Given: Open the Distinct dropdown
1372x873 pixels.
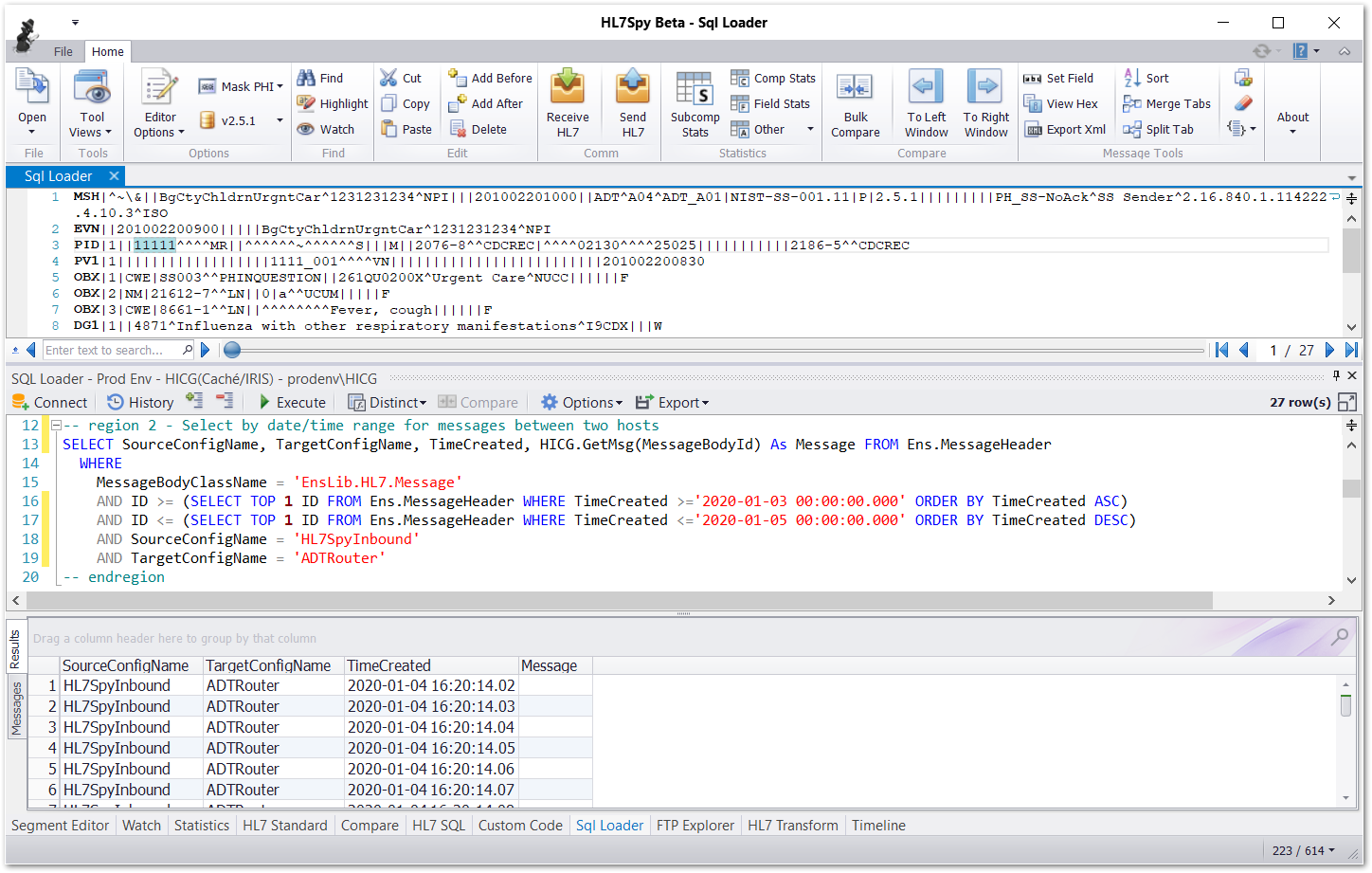Looking at the screenshot, I should [x=388, y=402].
